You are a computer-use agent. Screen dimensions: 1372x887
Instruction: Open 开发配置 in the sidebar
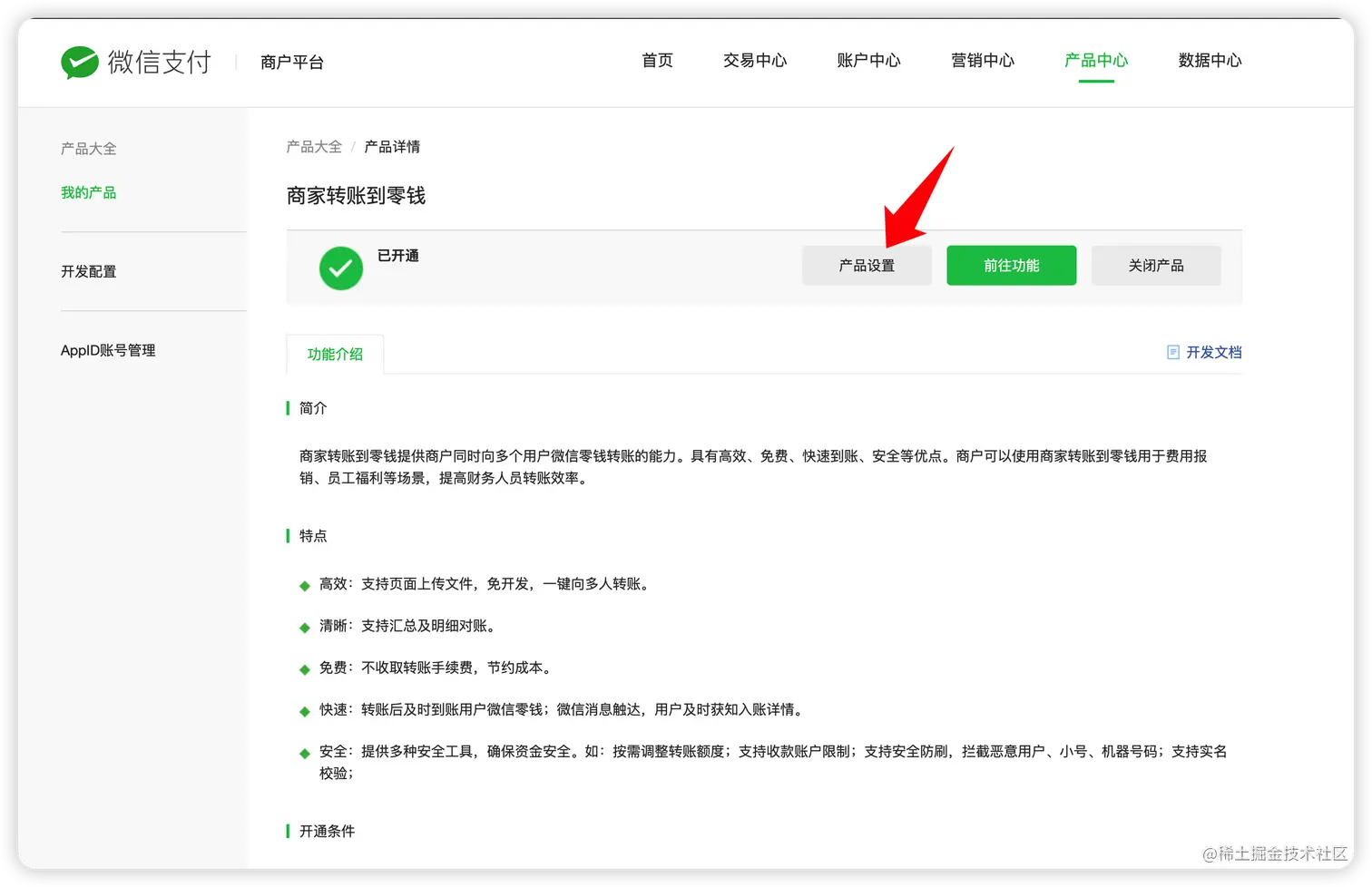(x=89, y=271)
